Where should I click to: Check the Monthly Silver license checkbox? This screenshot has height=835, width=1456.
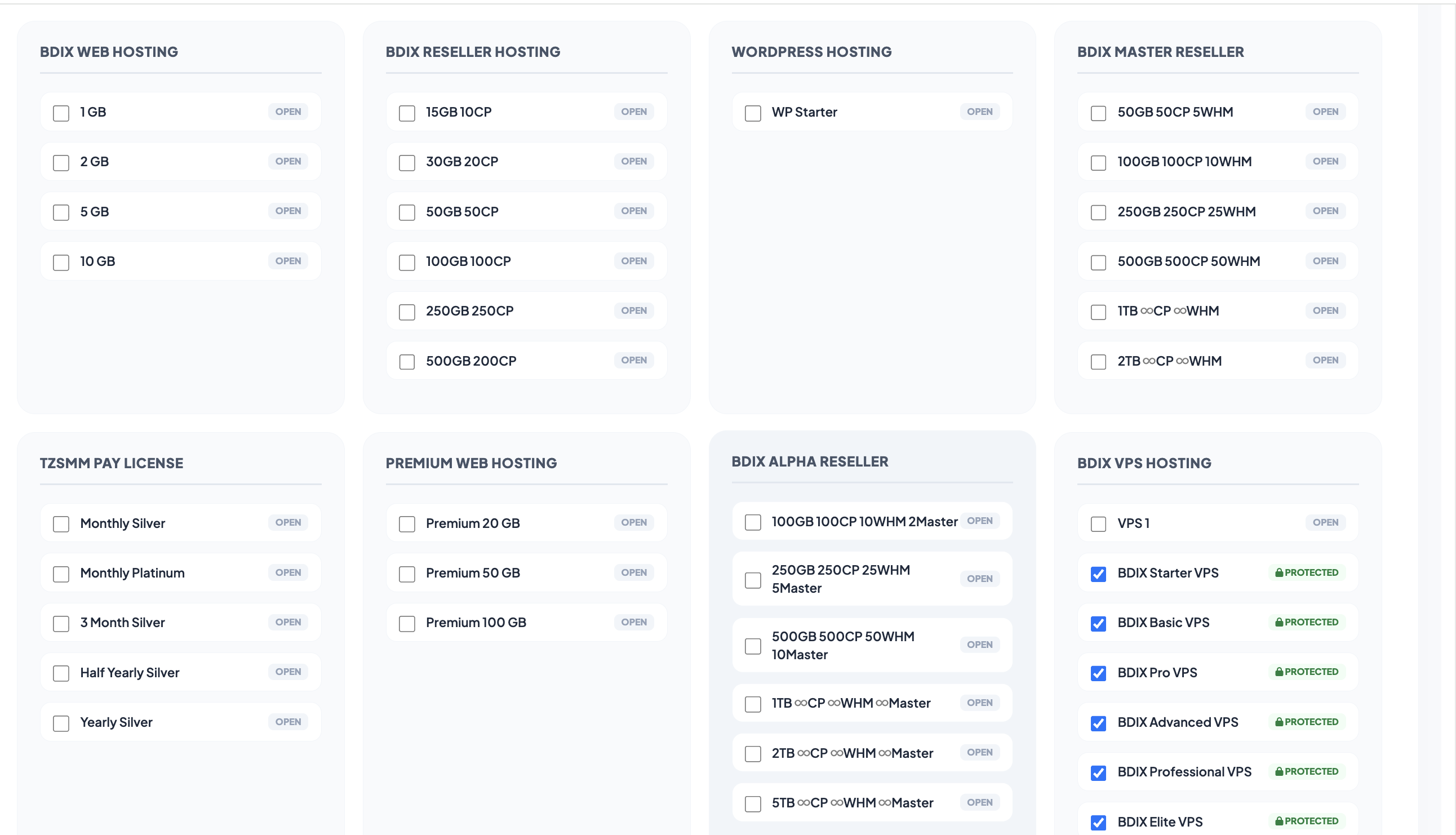[x=61, y=523]
